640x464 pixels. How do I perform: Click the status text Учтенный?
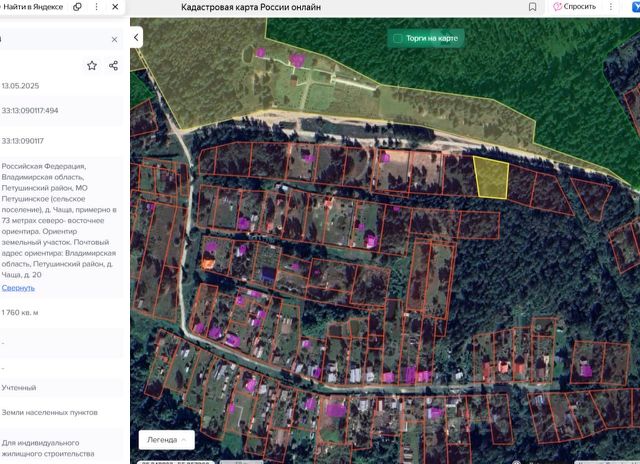(19, 388)
